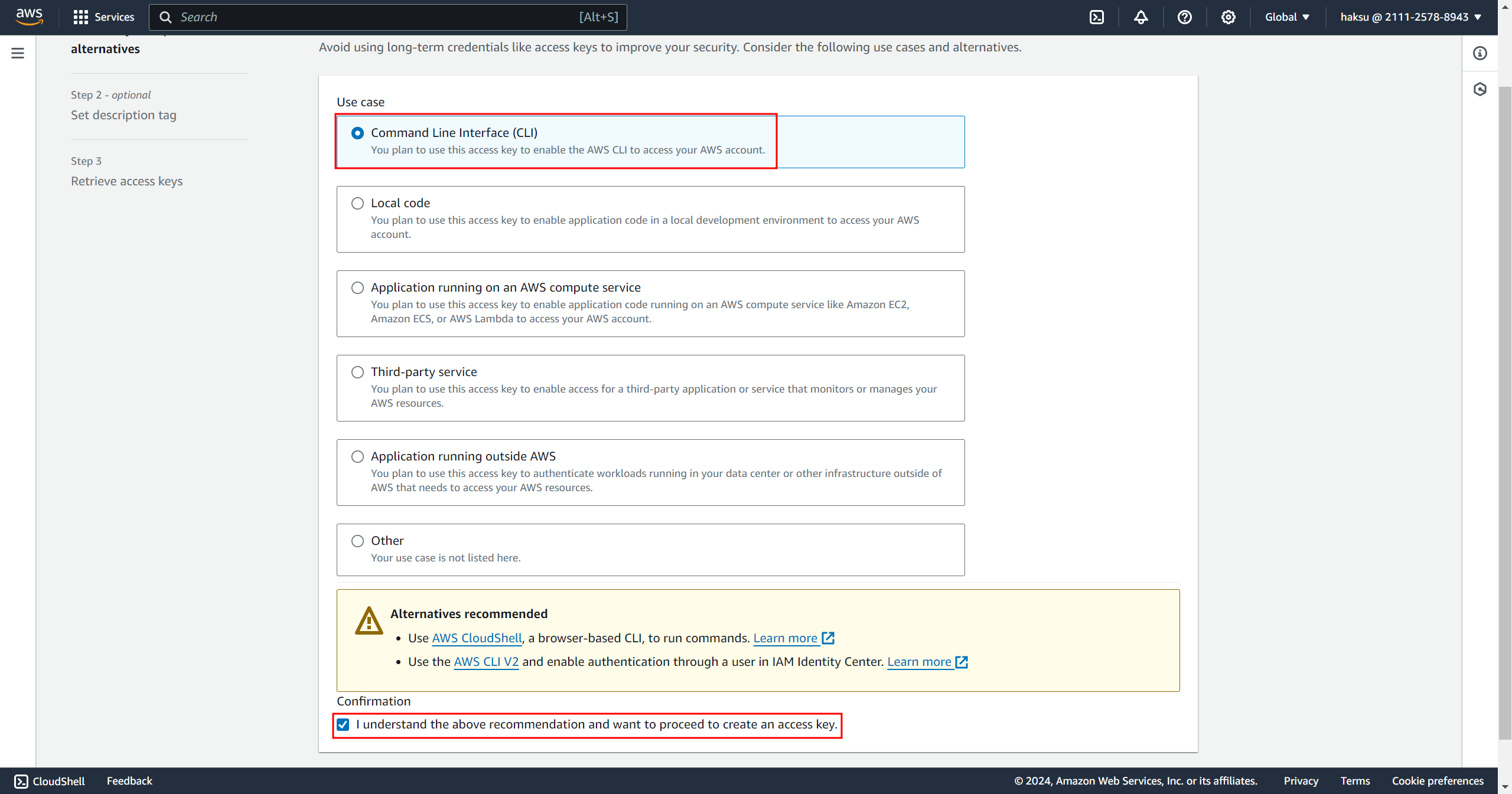The height and width of the screenshot is (794, 1512).
Task: Expand the hamburger side navigation
Action: 18,53
